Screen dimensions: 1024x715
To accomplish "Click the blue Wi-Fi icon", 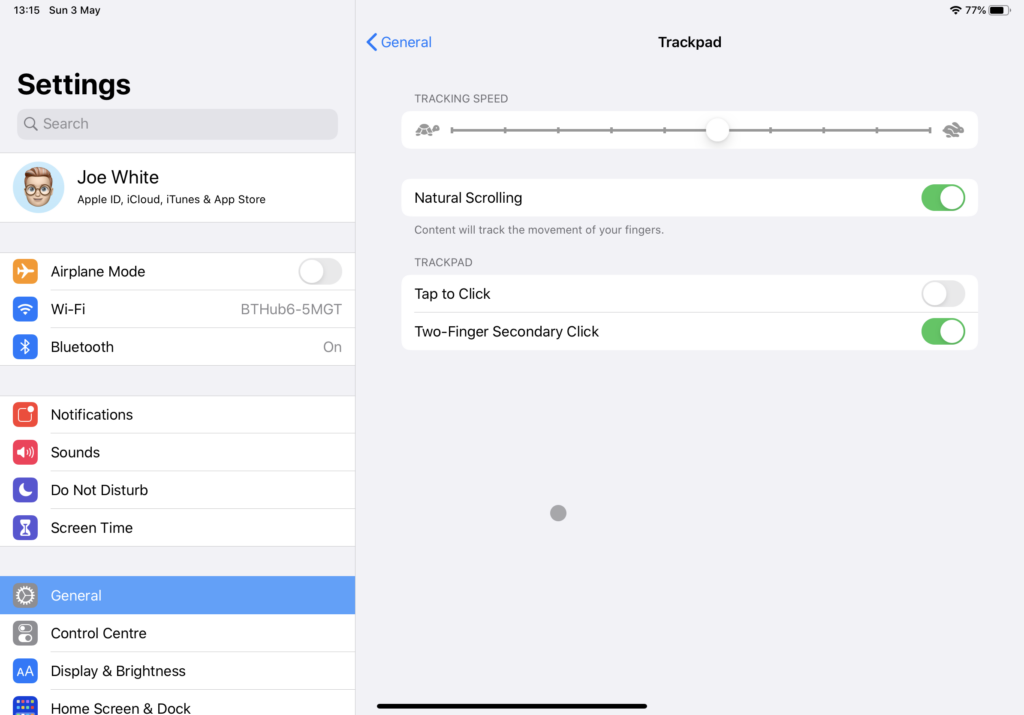I will 25,309.
